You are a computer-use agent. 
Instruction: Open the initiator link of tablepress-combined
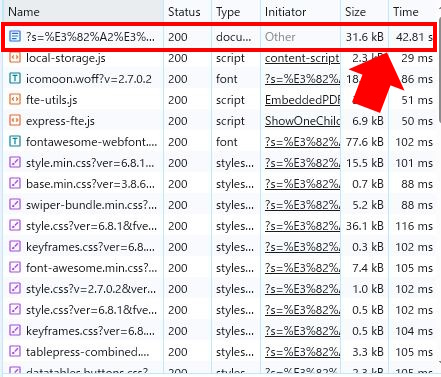coord(302,352)
